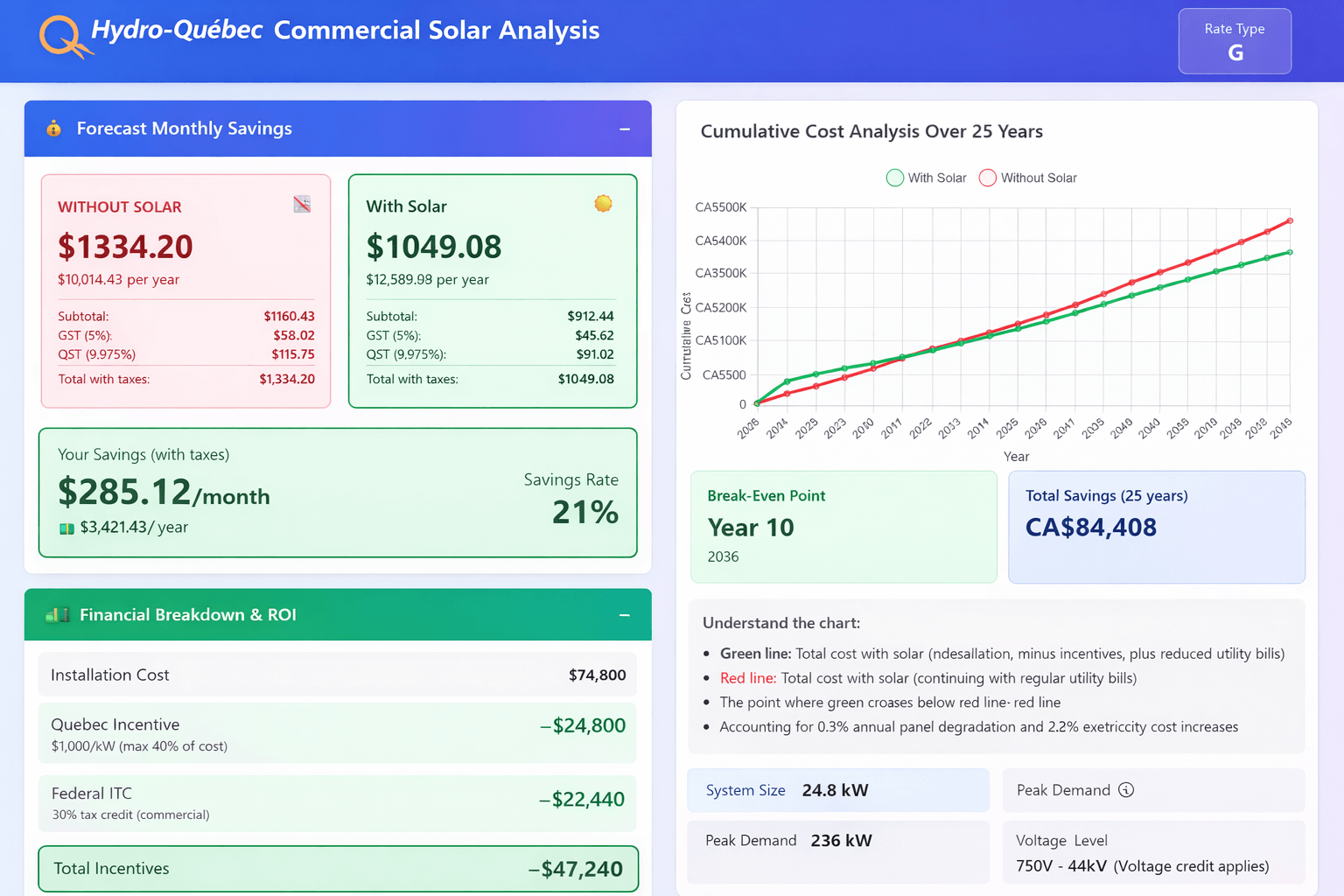Click '$10,014.43 per year' text
Screen dimensions: 1344x896
(x=118, y=280)
